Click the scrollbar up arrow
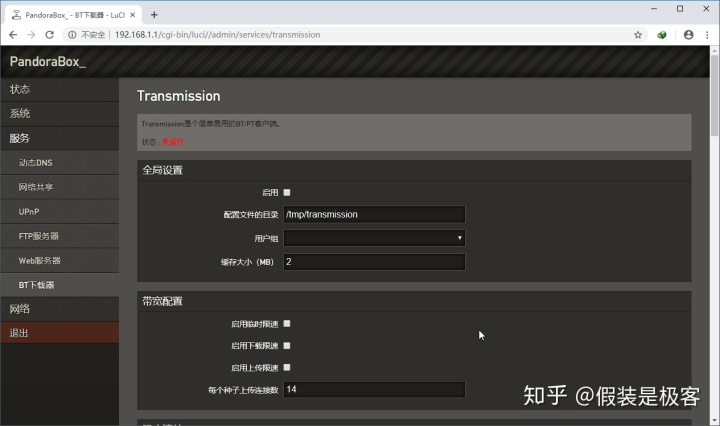Screen dimensions: 720x426 click(714, 50)
